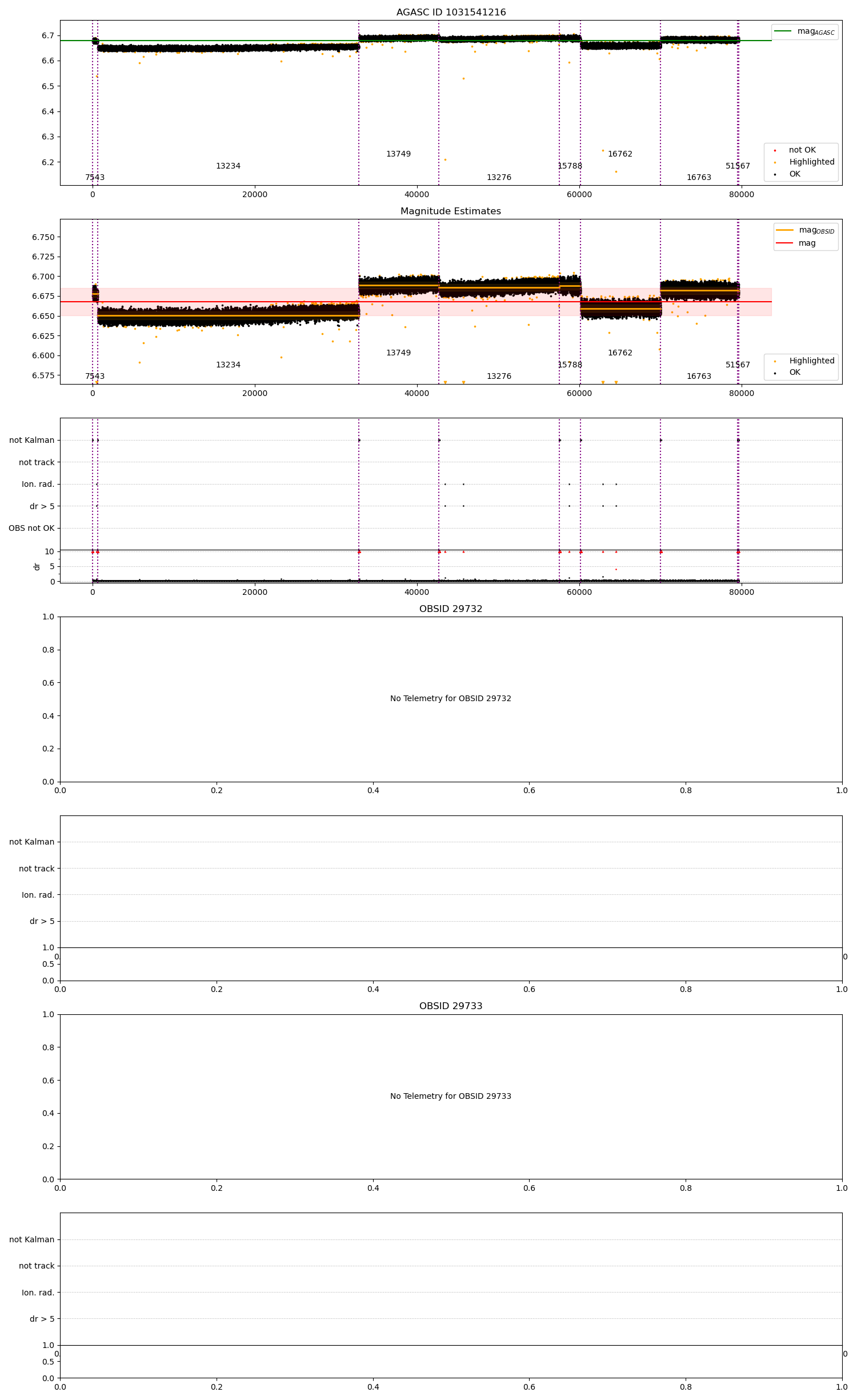This screenshot has height=1400, width=857.
Task: Click Highlighted in the AGASC ID plot legend
Action: click(804, 162)
